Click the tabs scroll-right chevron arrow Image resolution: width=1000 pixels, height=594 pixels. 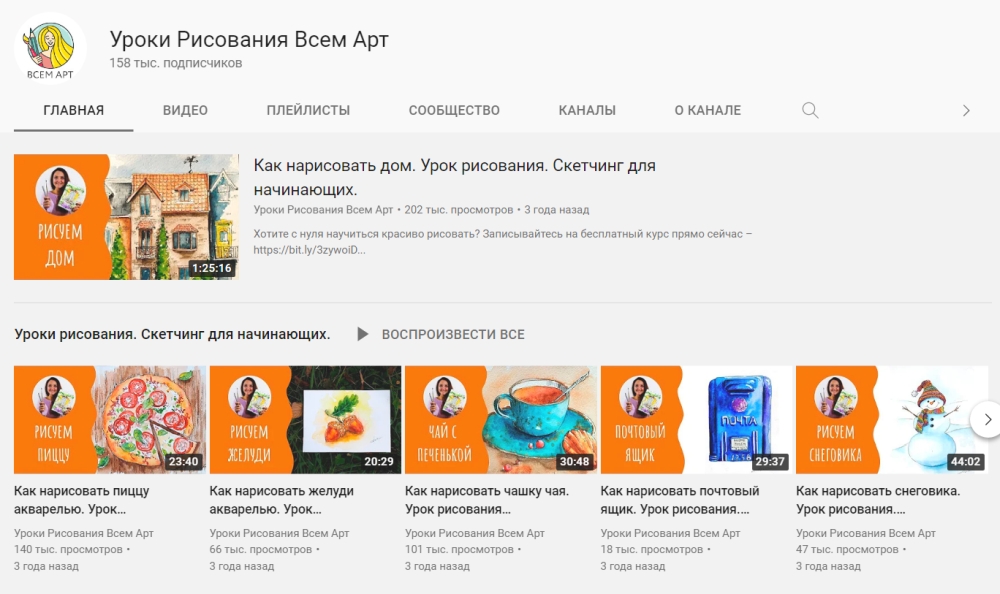click(966, 110)
